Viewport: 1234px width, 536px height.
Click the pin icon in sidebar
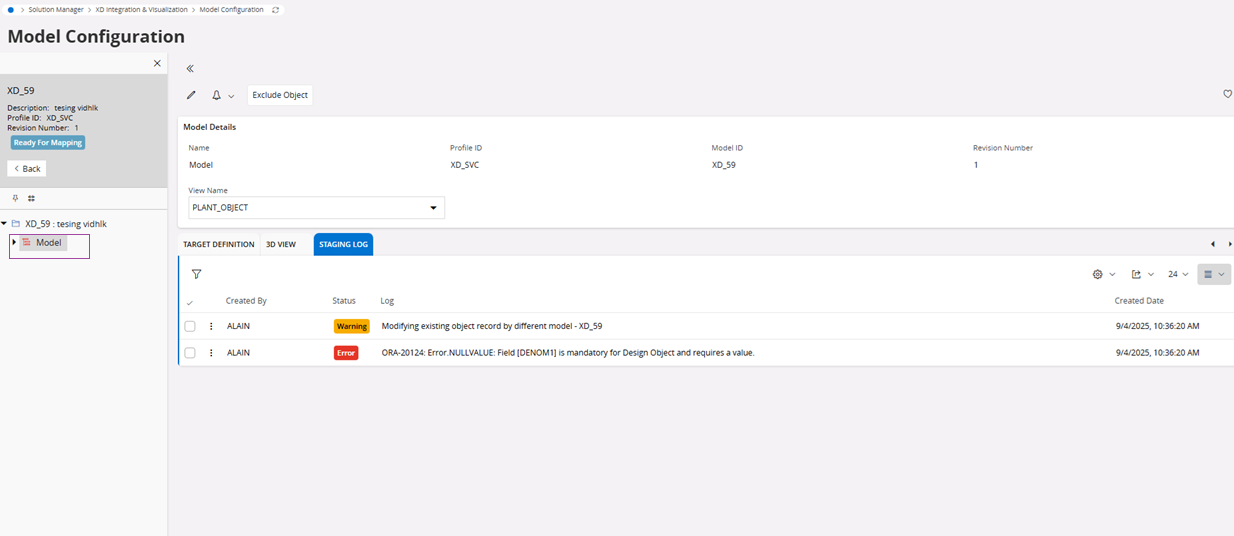(x=15, y=198)
